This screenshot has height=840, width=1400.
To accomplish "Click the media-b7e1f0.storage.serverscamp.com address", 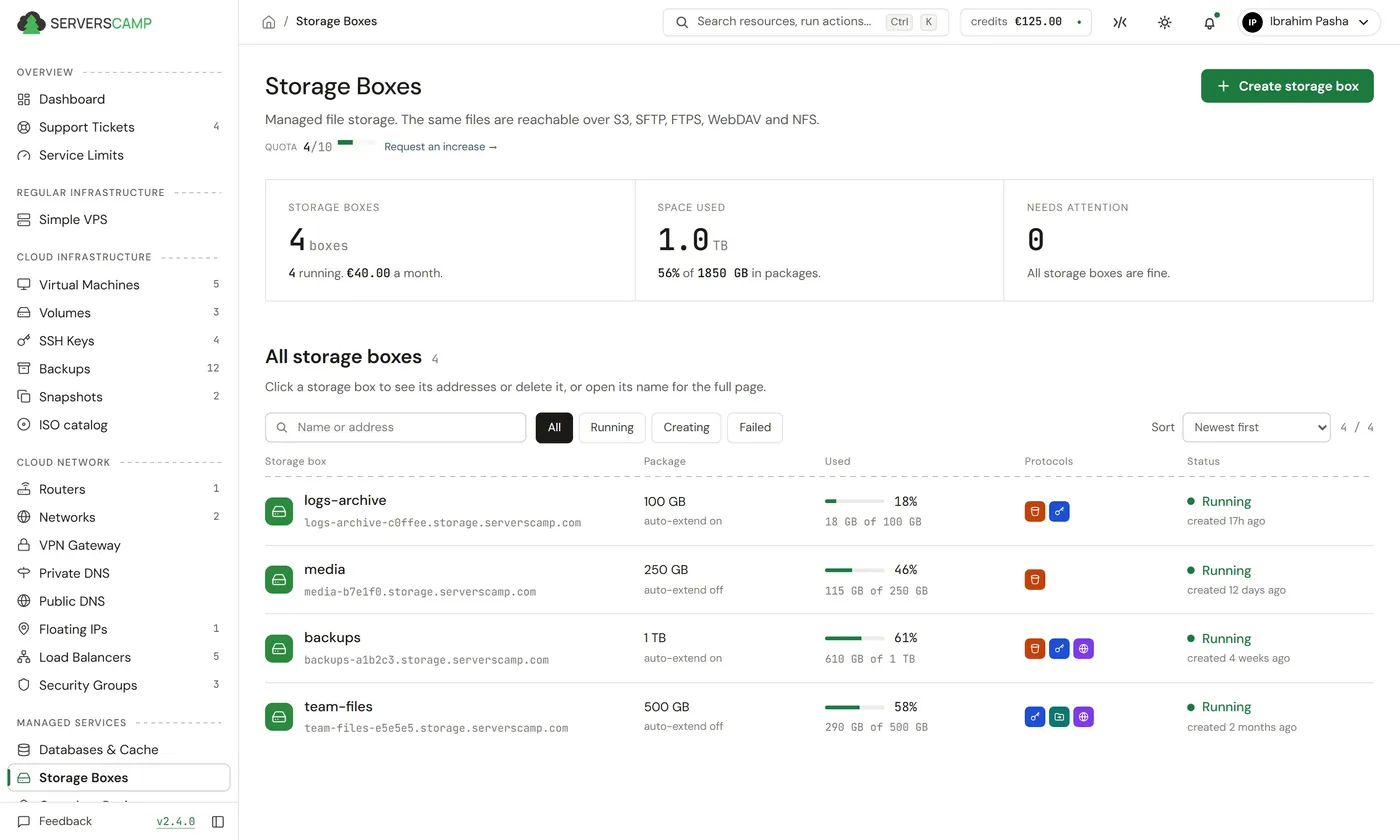I will click(420, 592).
